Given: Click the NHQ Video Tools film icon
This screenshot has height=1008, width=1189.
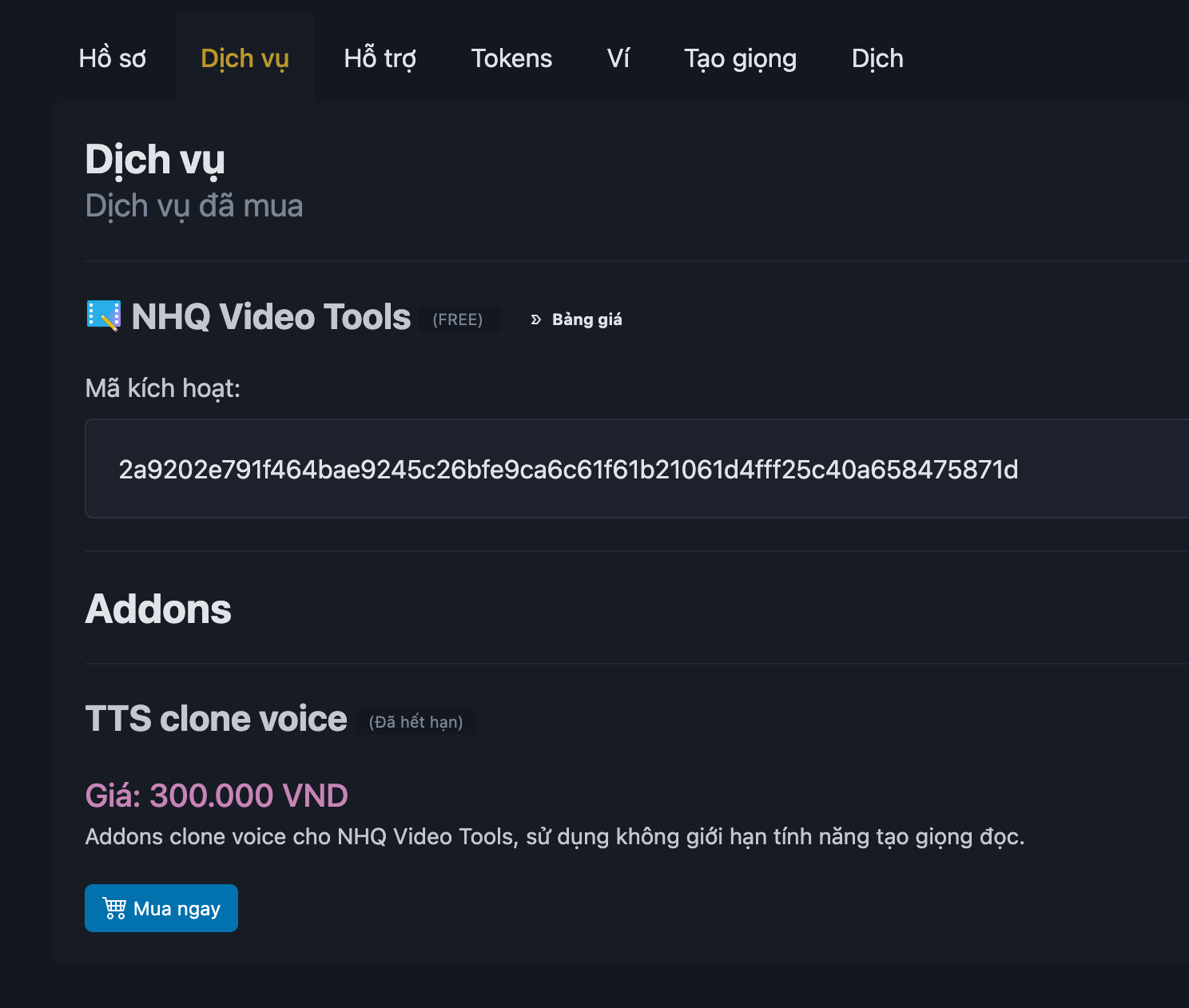Looking at the screenshot, I should click(x=103, y=315).
